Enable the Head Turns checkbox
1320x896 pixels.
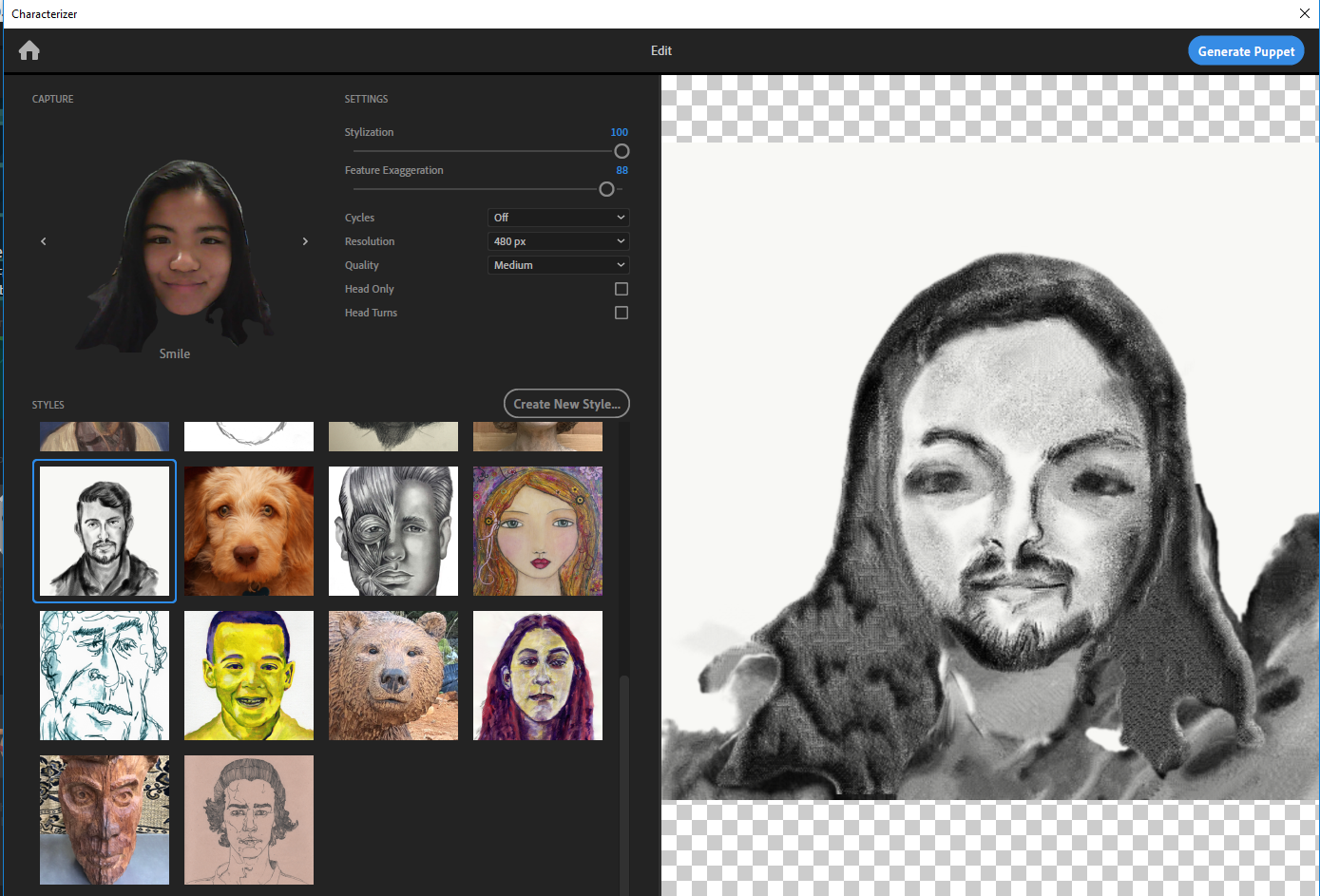click(x=622, y=313)
